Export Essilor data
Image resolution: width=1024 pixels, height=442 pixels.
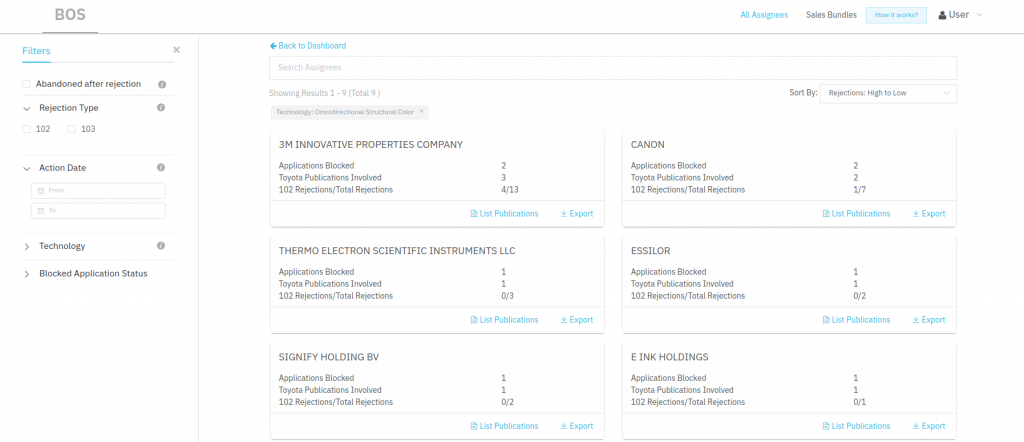929,320
